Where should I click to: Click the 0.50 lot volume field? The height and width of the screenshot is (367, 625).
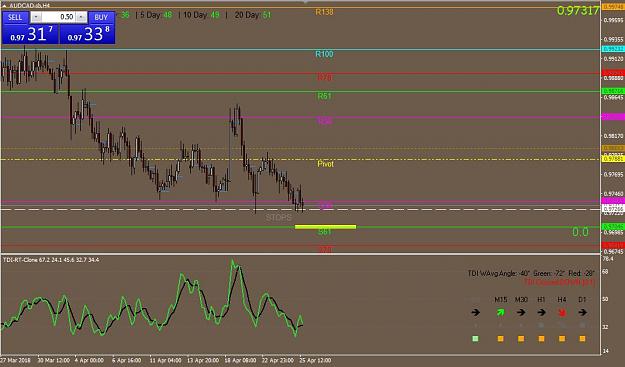(59, 17)
